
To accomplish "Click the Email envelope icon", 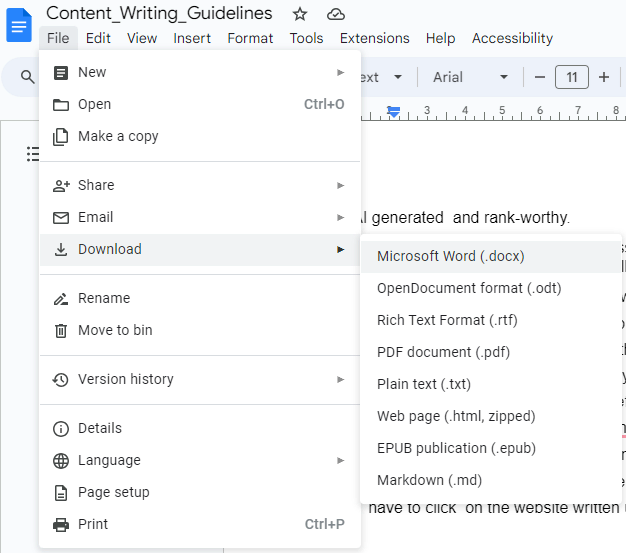I will [x=61, y=218].
